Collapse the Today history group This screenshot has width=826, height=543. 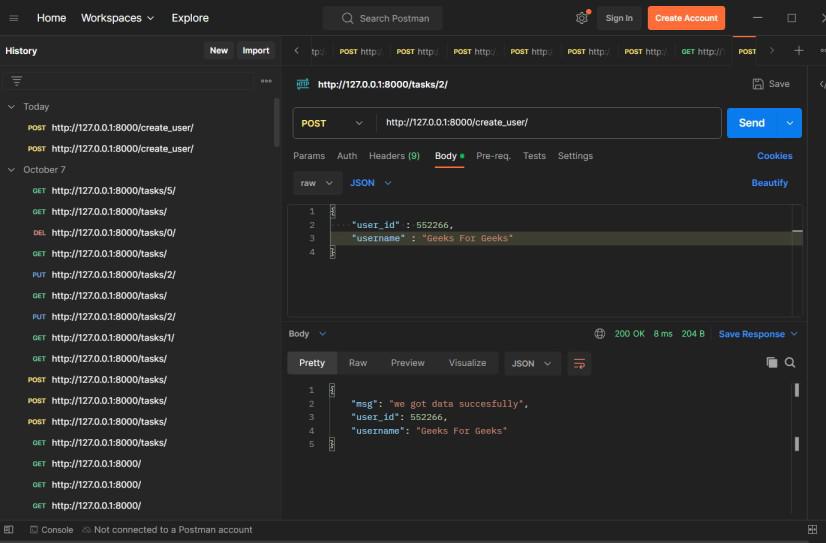click(x=12, y=107)
